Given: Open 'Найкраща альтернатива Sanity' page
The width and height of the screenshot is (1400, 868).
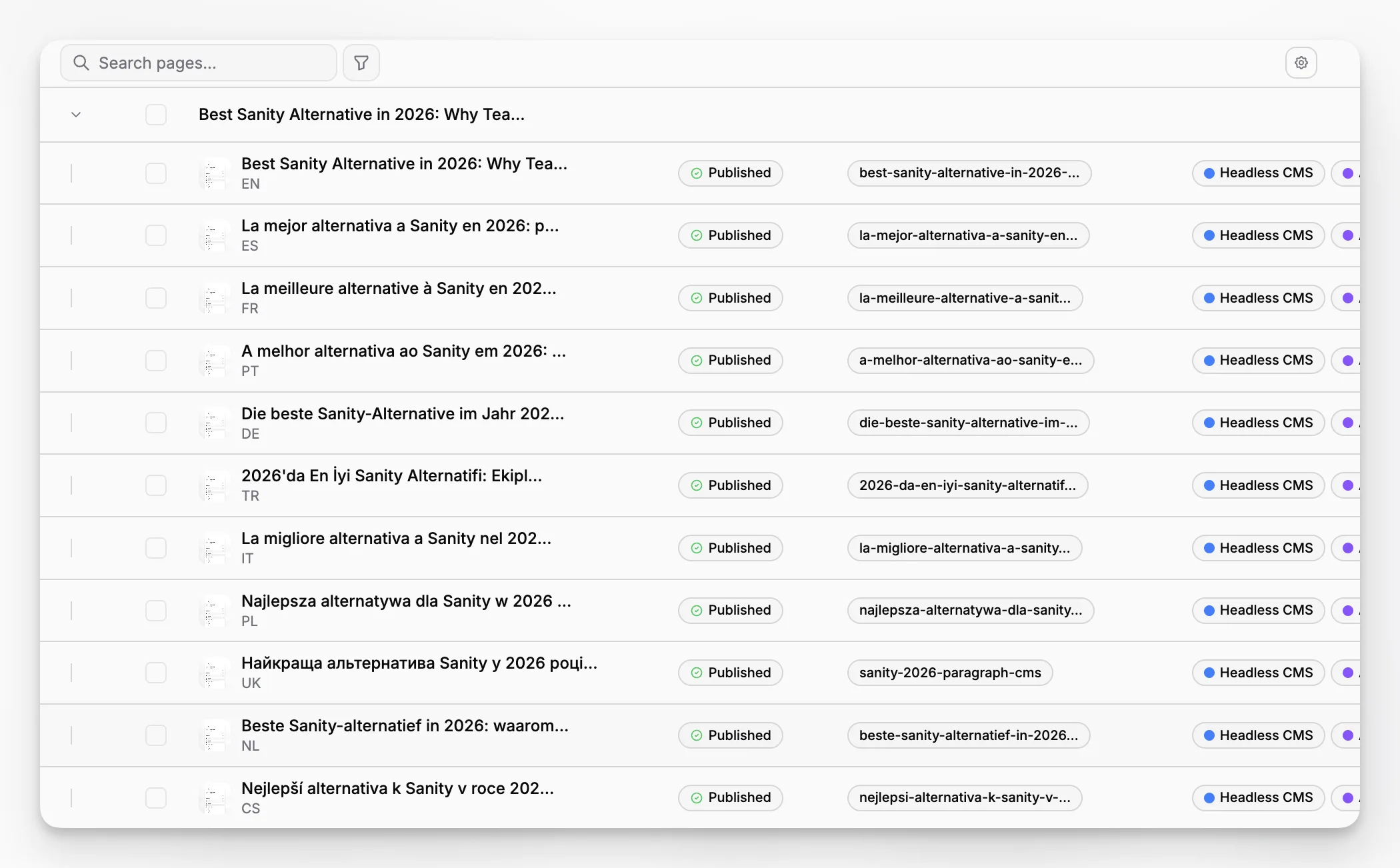Looking at the screenshot, I should [419, 663].
